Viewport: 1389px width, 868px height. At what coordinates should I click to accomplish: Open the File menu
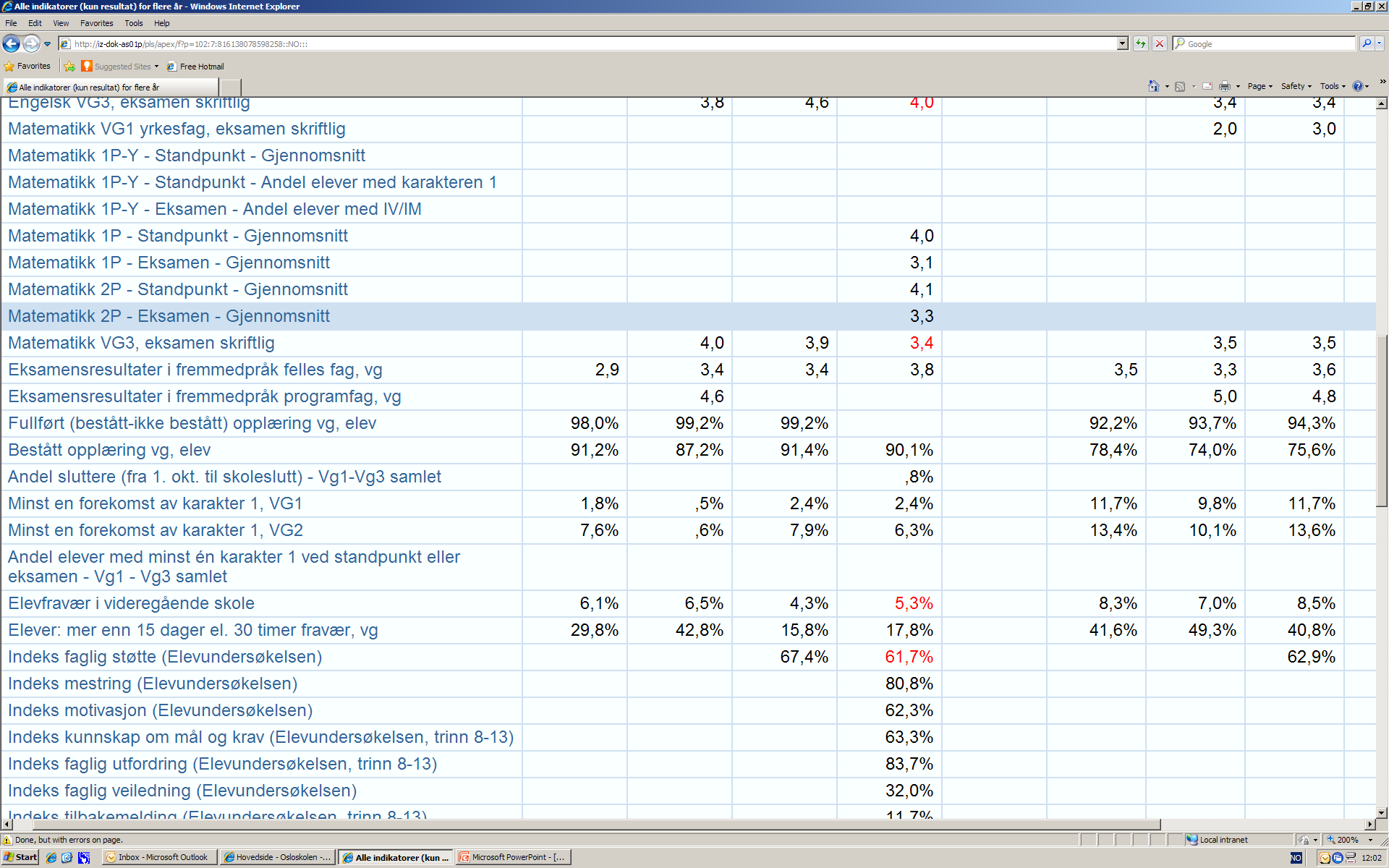[x=11, y=23]
